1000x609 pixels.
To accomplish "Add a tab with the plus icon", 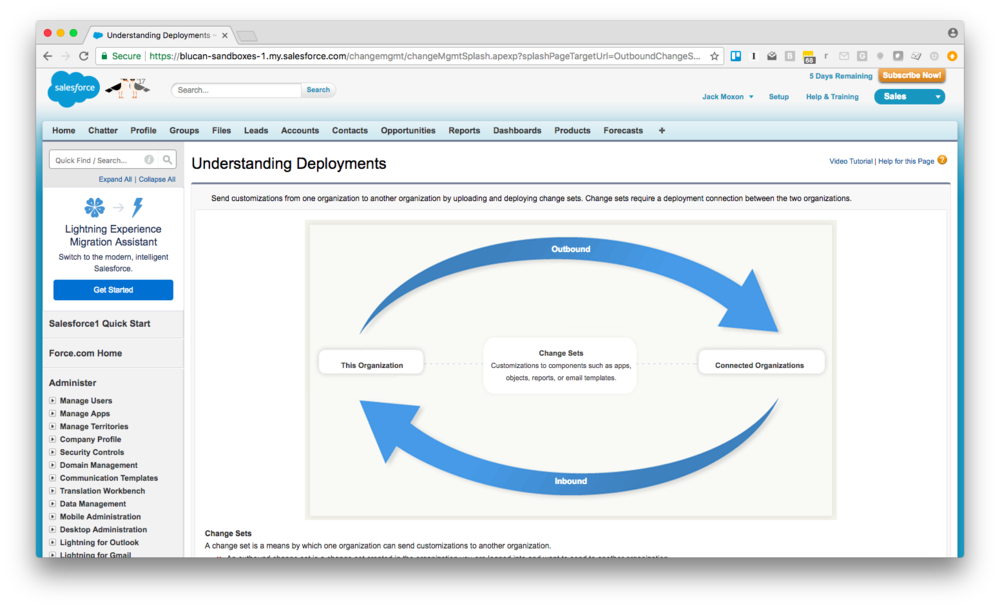I will tap(662, 130).
